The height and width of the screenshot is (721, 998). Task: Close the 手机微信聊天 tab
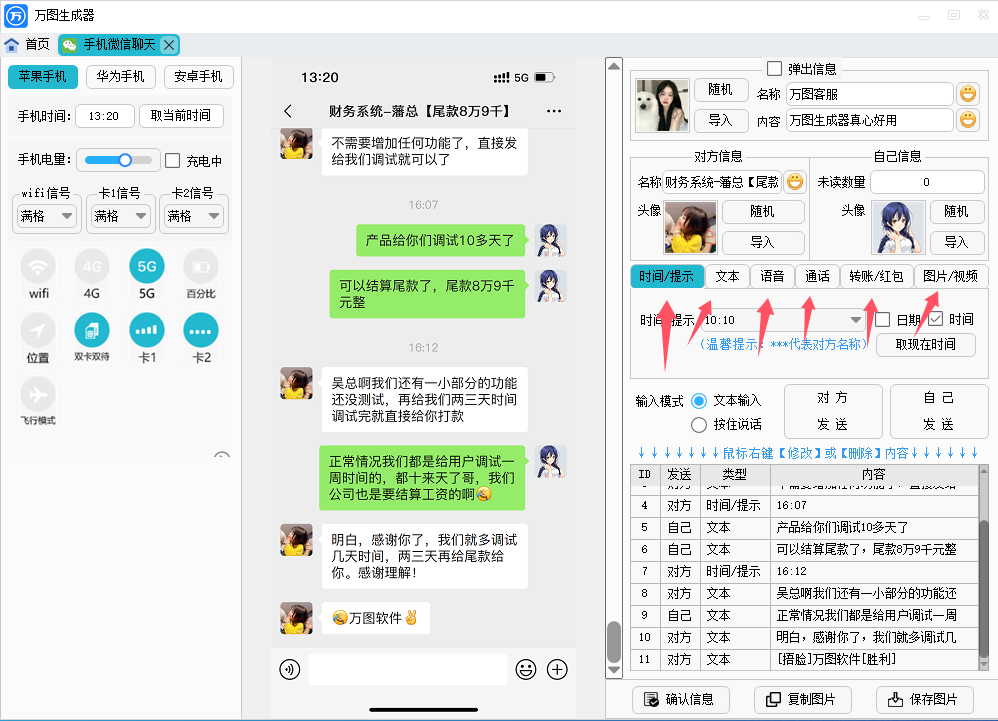click(169, 45)
